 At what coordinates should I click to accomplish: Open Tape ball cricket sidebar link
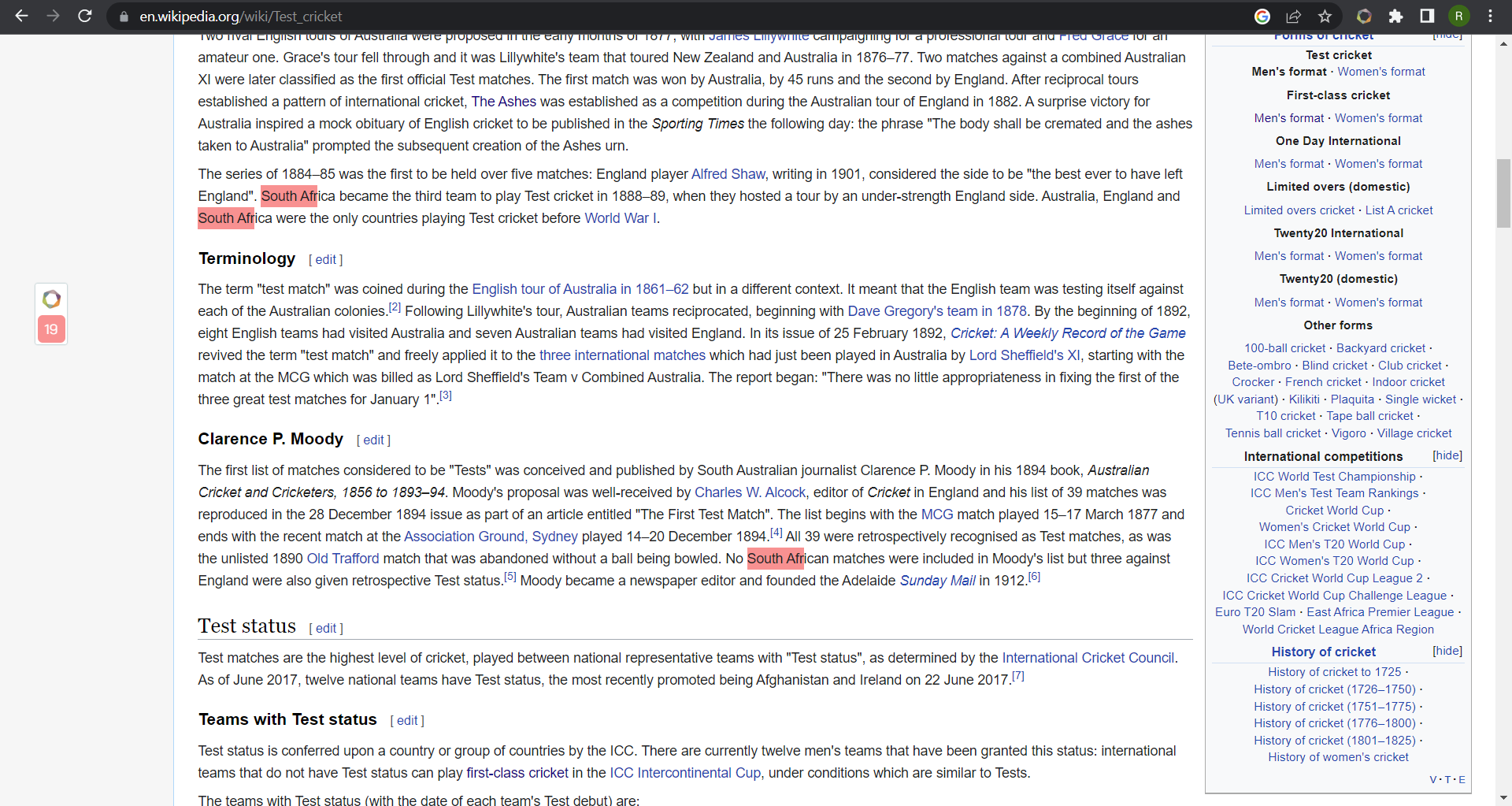pyautogui.click(x=1369, y=416)
